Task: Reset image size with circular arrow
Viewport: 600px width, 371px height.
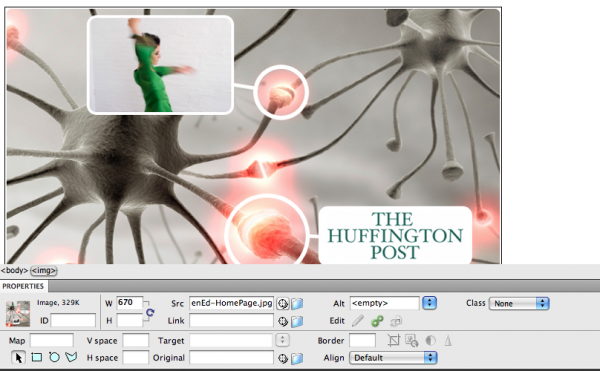Action: click(x=150, y=312)
